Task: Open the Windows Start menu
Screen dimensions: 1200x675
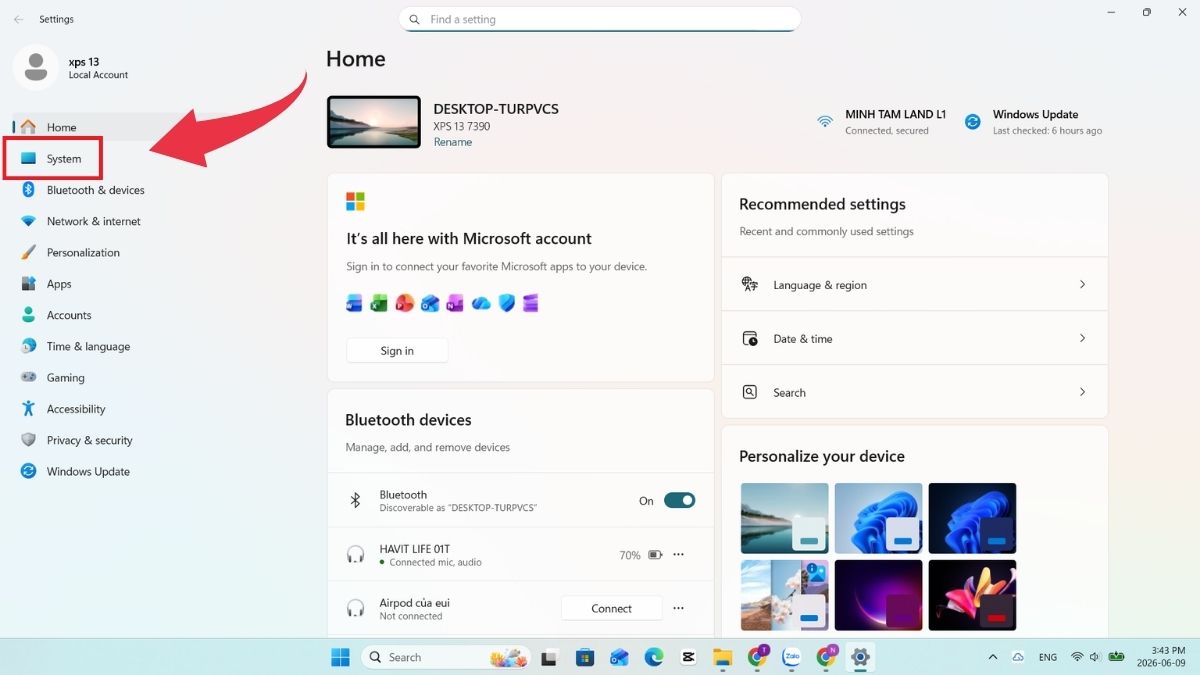Action: (340, 657)
